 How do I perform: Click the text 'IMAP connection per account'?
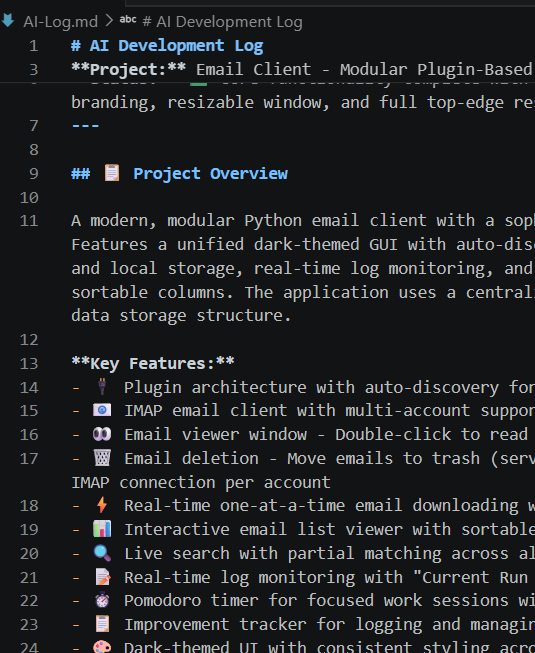201,482
